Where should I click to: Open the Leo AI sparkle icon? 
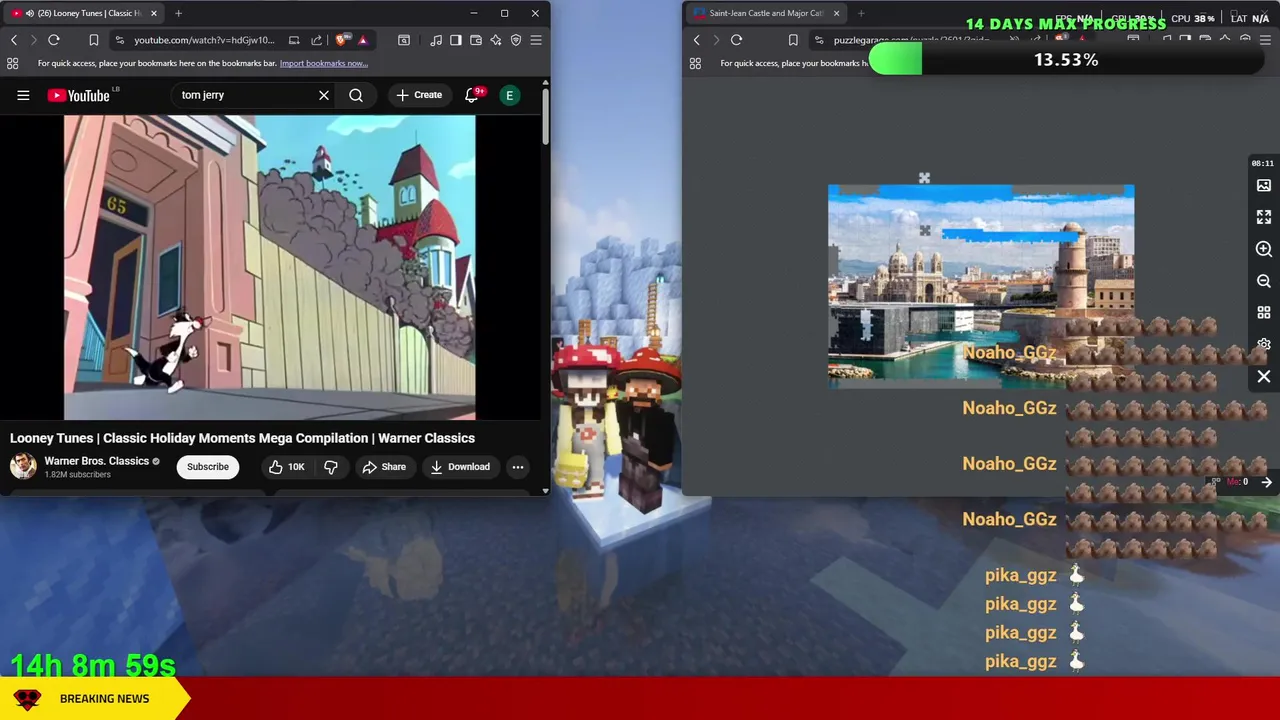pyautogui.click(x=496, y=40)
